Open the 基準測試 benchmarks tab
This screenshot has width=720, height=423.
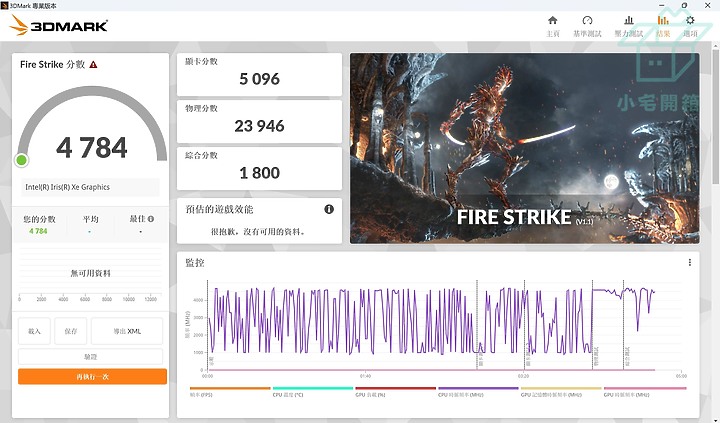(x=587, y=26)
